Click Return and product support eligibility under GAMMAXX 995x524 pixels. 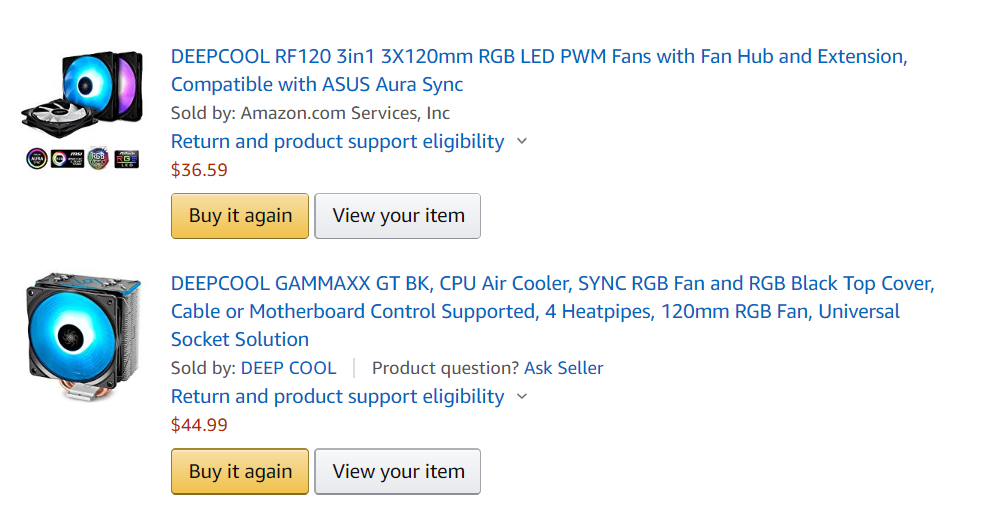coord(338,396)
